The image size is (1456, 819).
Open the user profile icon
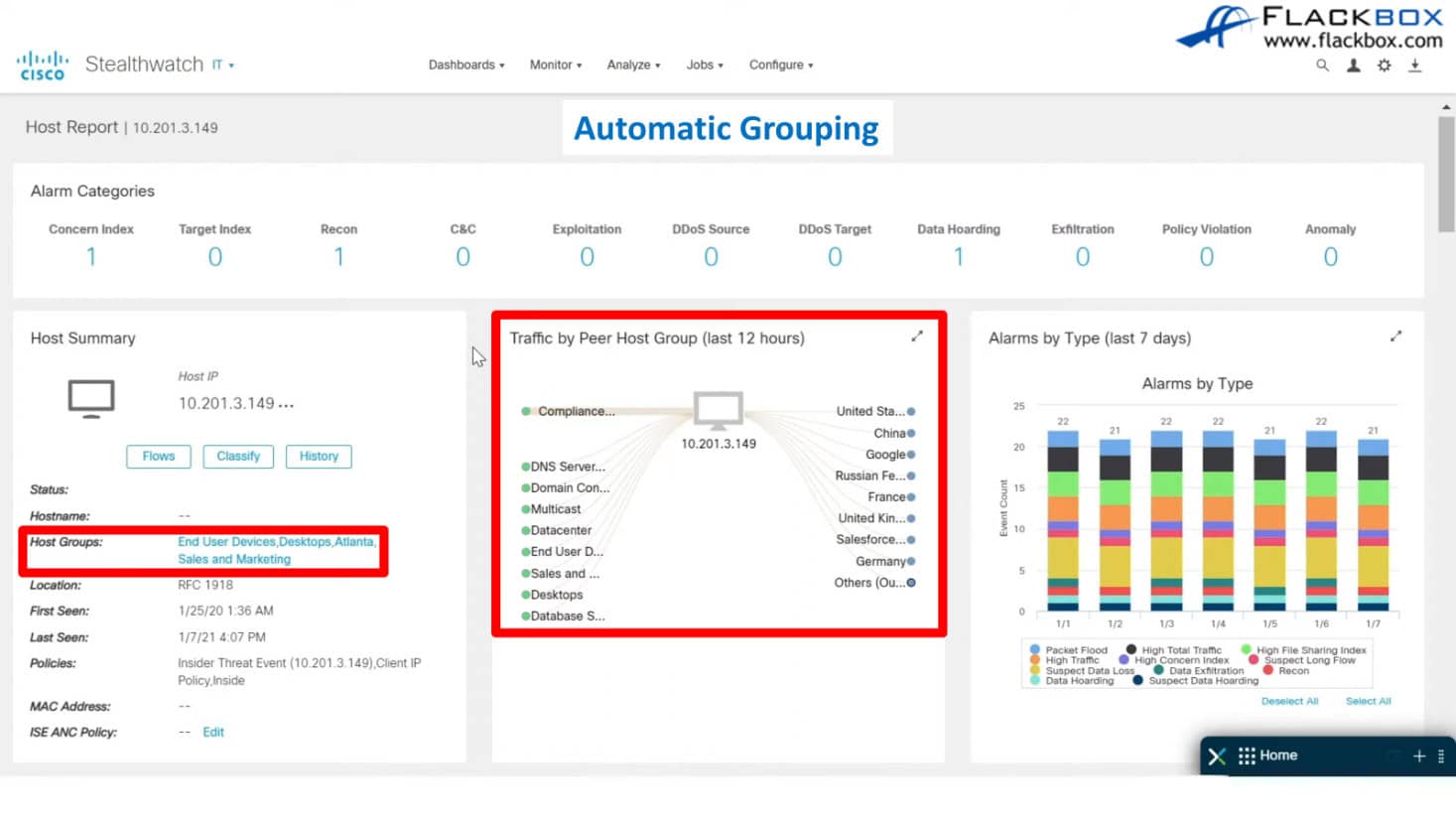point(1353,66)
